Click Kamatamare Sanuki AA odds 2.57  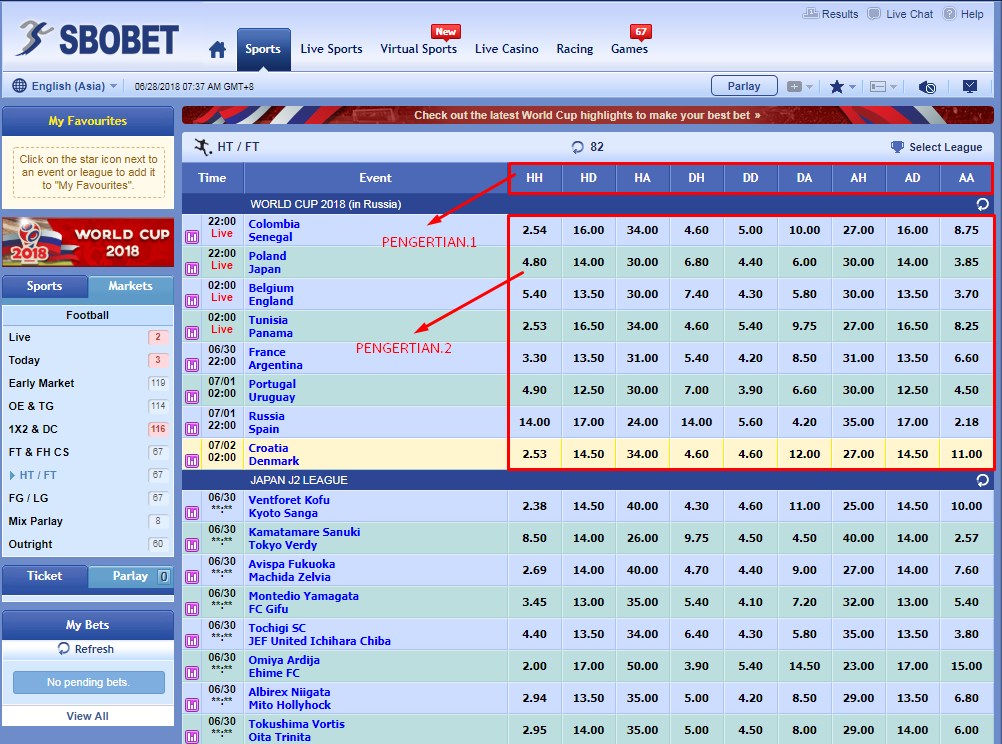[x=966, y=538]
